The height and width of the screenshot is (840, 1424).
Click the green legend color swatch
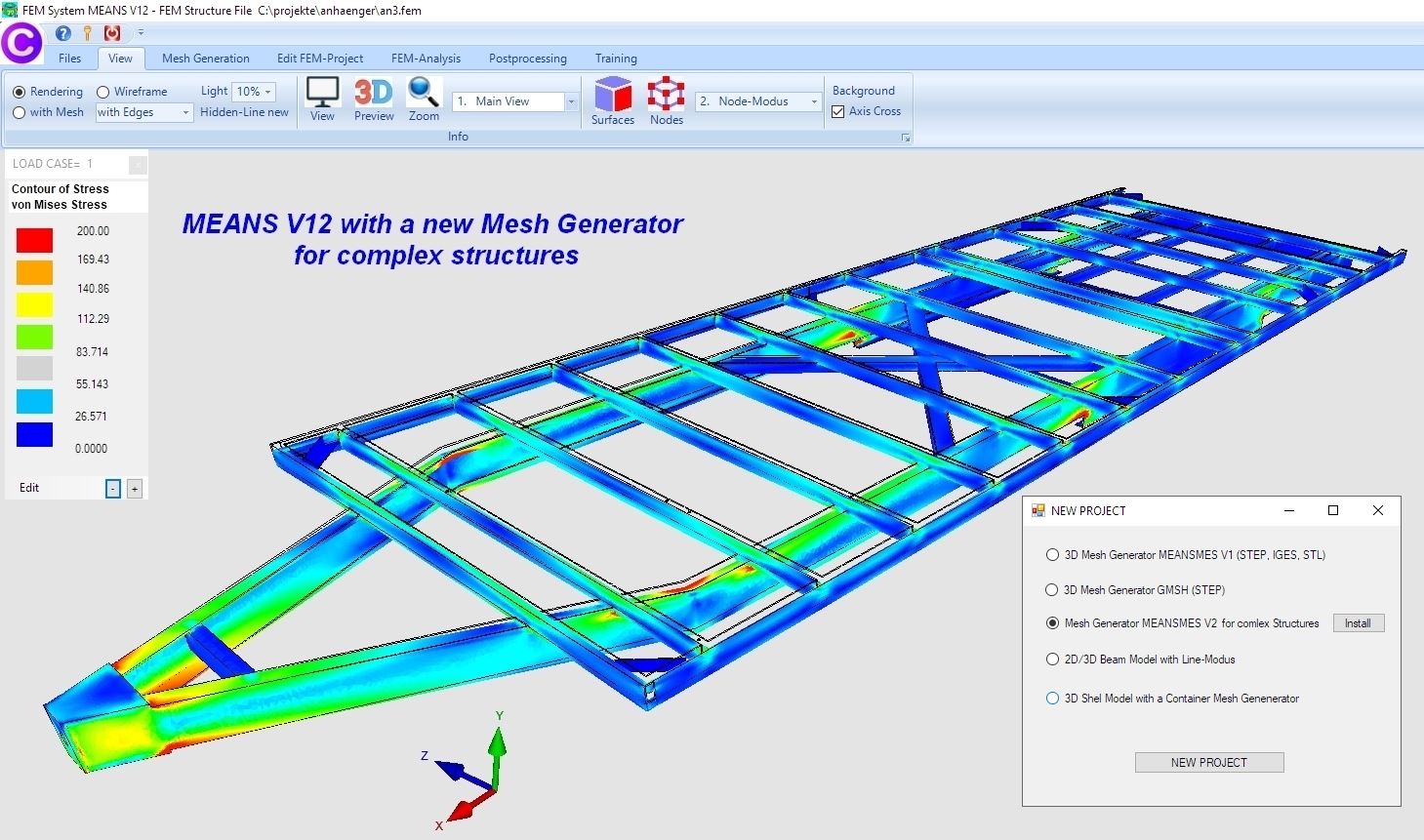[34, 337]
